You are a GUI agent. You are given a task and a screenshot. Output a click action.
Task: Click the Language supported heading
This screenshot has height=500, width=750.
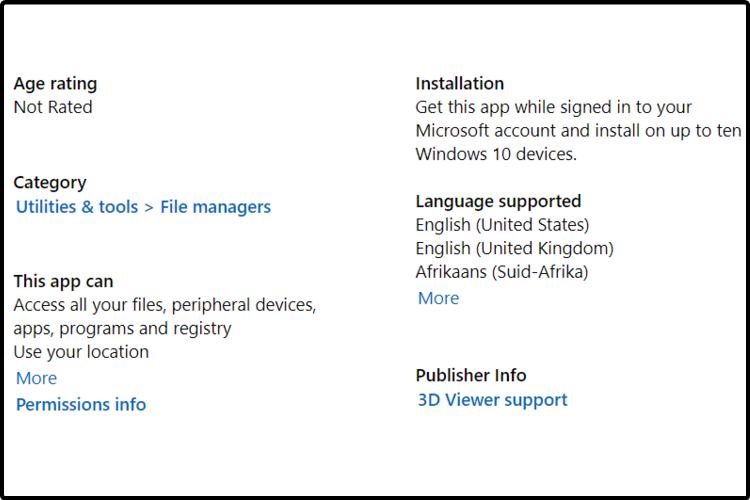(x=498, y=201)
